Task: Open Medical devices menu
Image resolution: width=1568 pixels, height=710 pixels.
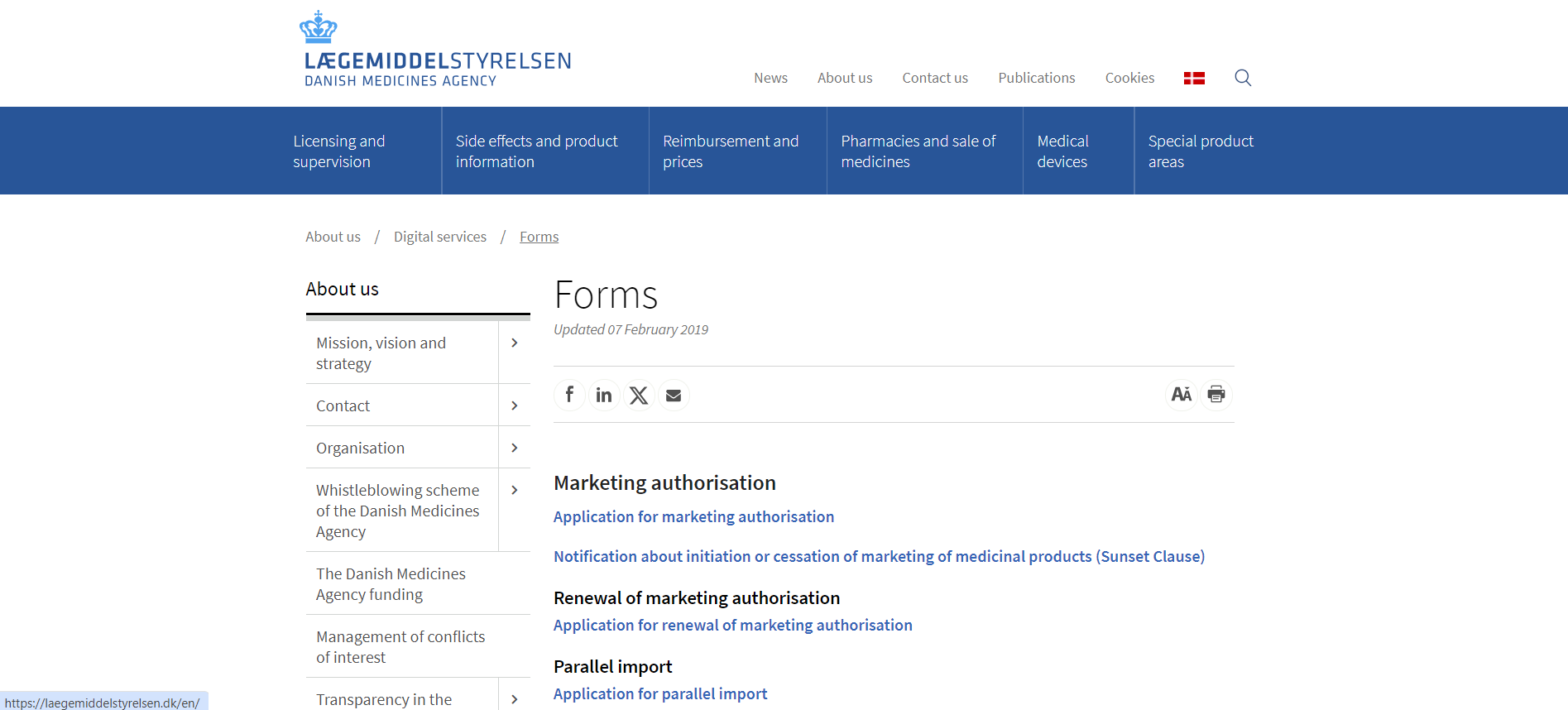Action: coord(1062,151)
